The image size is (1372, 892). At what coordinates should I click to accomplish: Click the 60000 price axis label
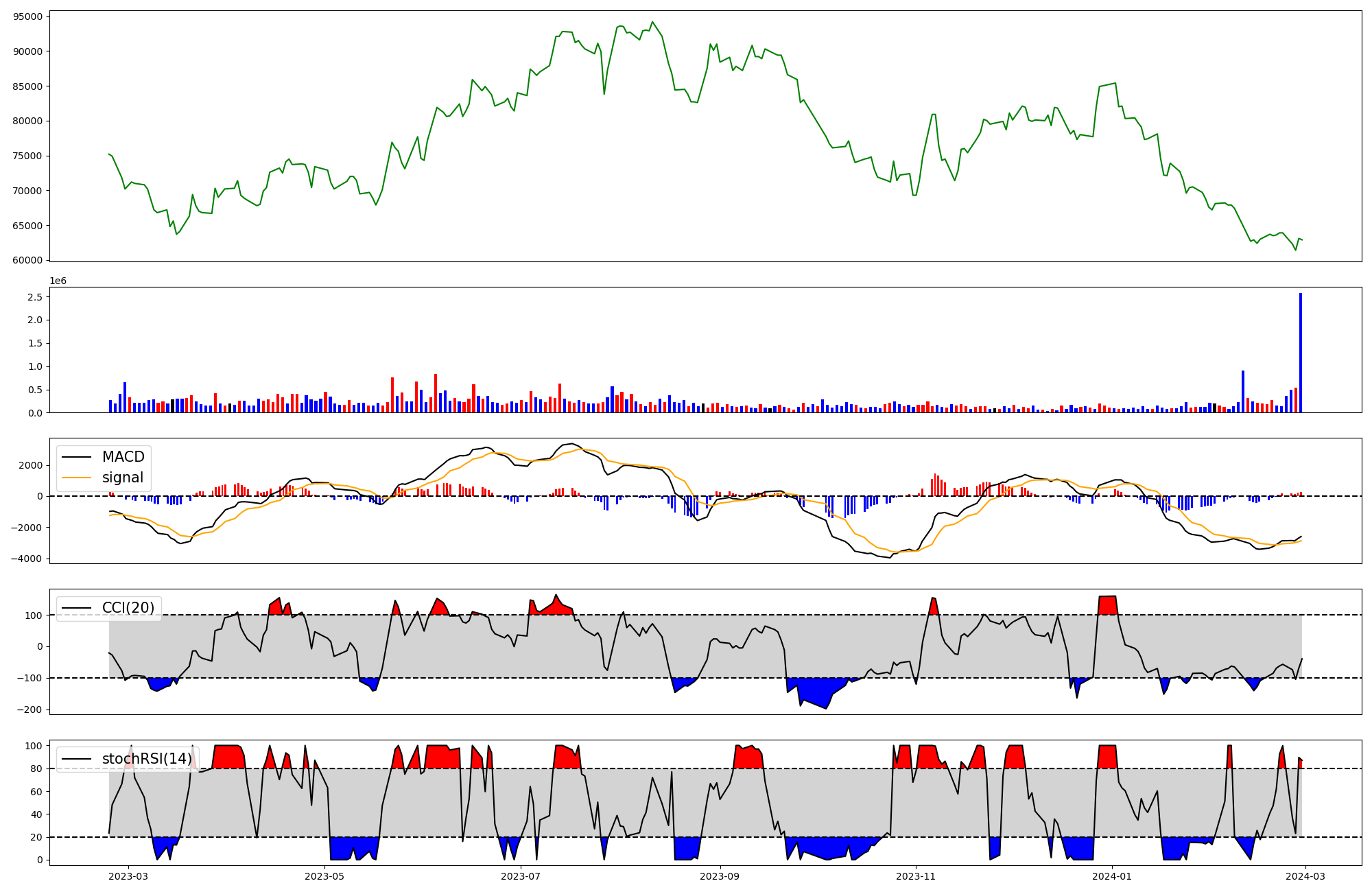[x=27, y=260]
